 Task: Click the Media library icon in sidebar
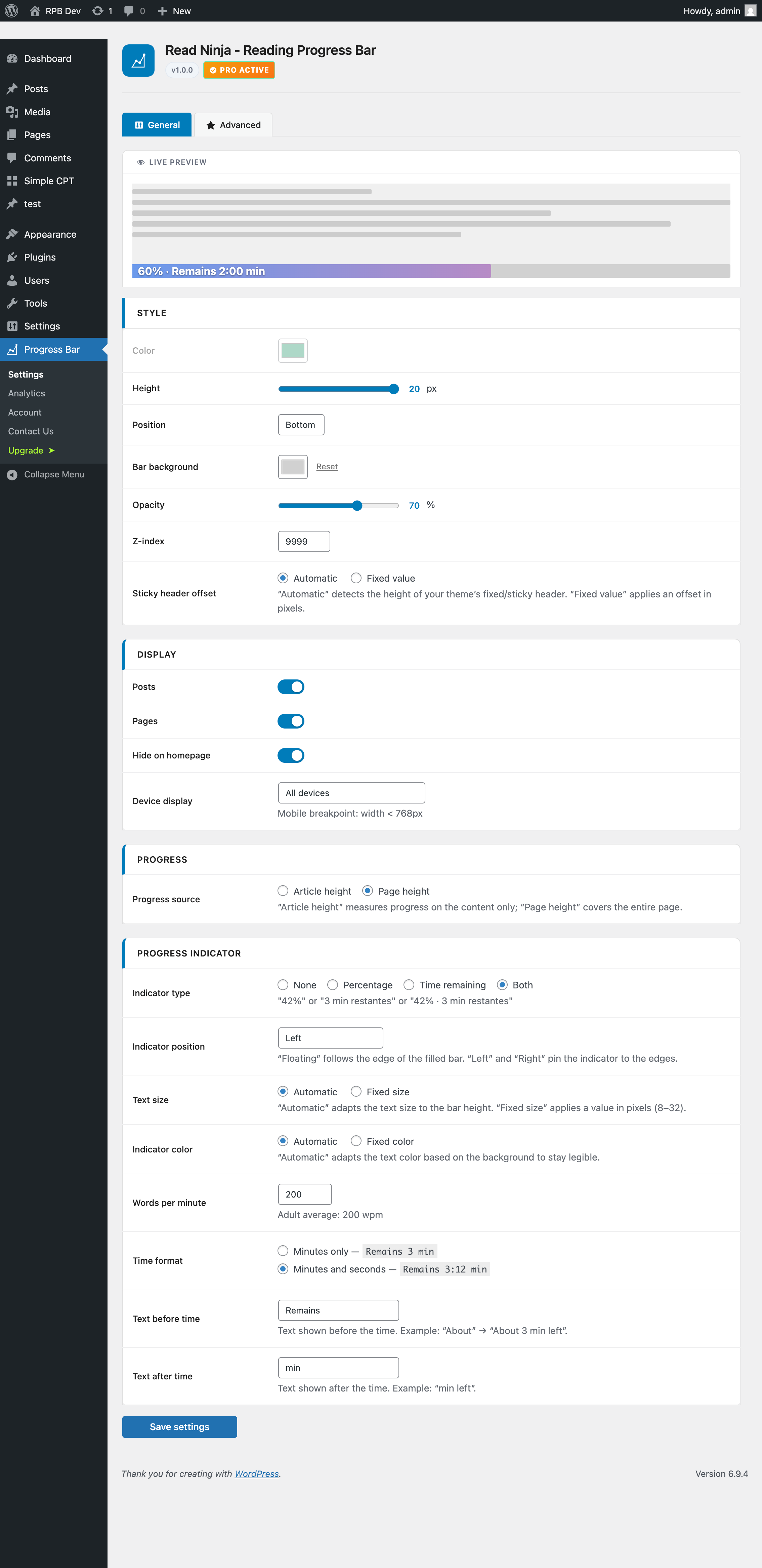click(13, 111)
